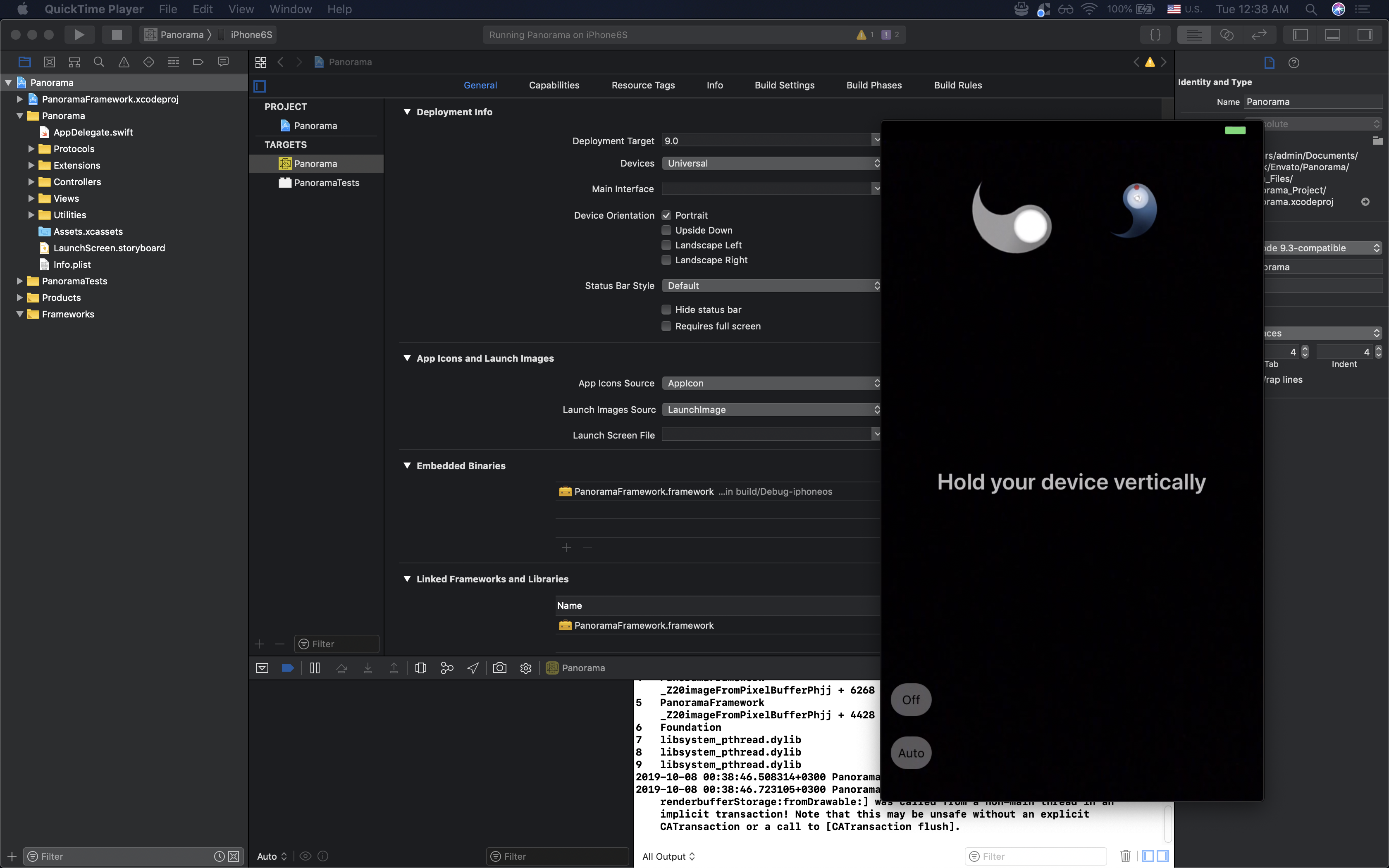The height and width of the screenshot is (868, 1389).
Task: Select the PanoramaTests target
Action: 326,183
